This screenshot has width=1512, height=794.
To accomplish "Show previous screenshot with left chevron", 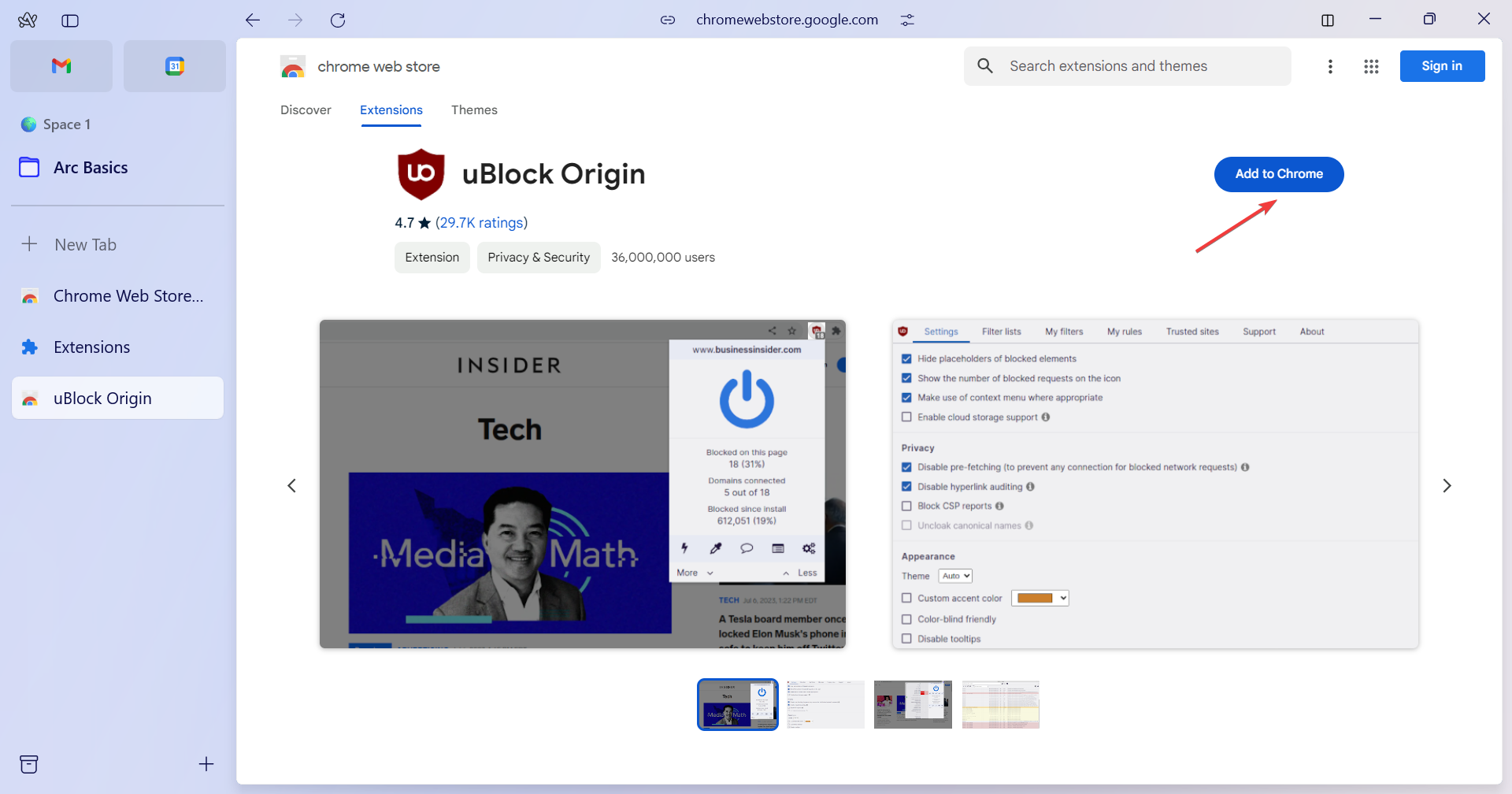I will [x=291, y=486].
